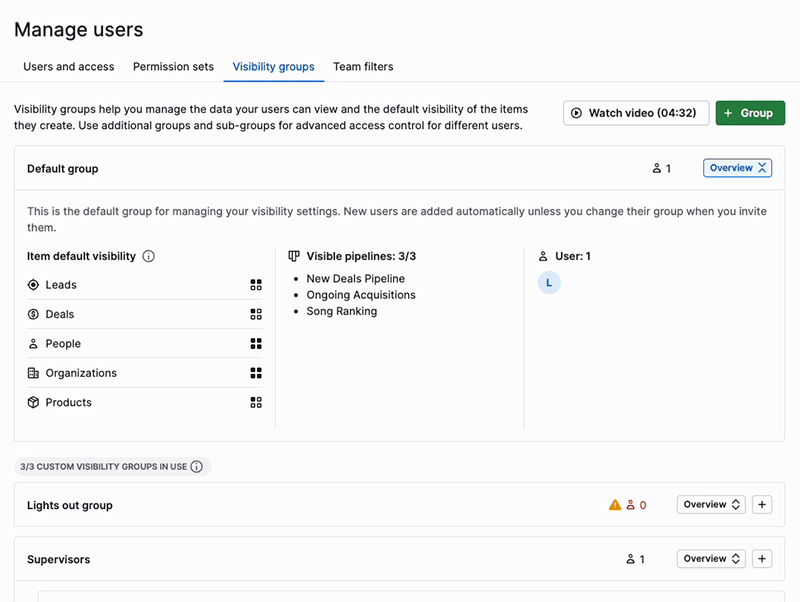Add a sub-group under Supervisors with the plus button
800x602 pixels.
[x=762, y=559]
